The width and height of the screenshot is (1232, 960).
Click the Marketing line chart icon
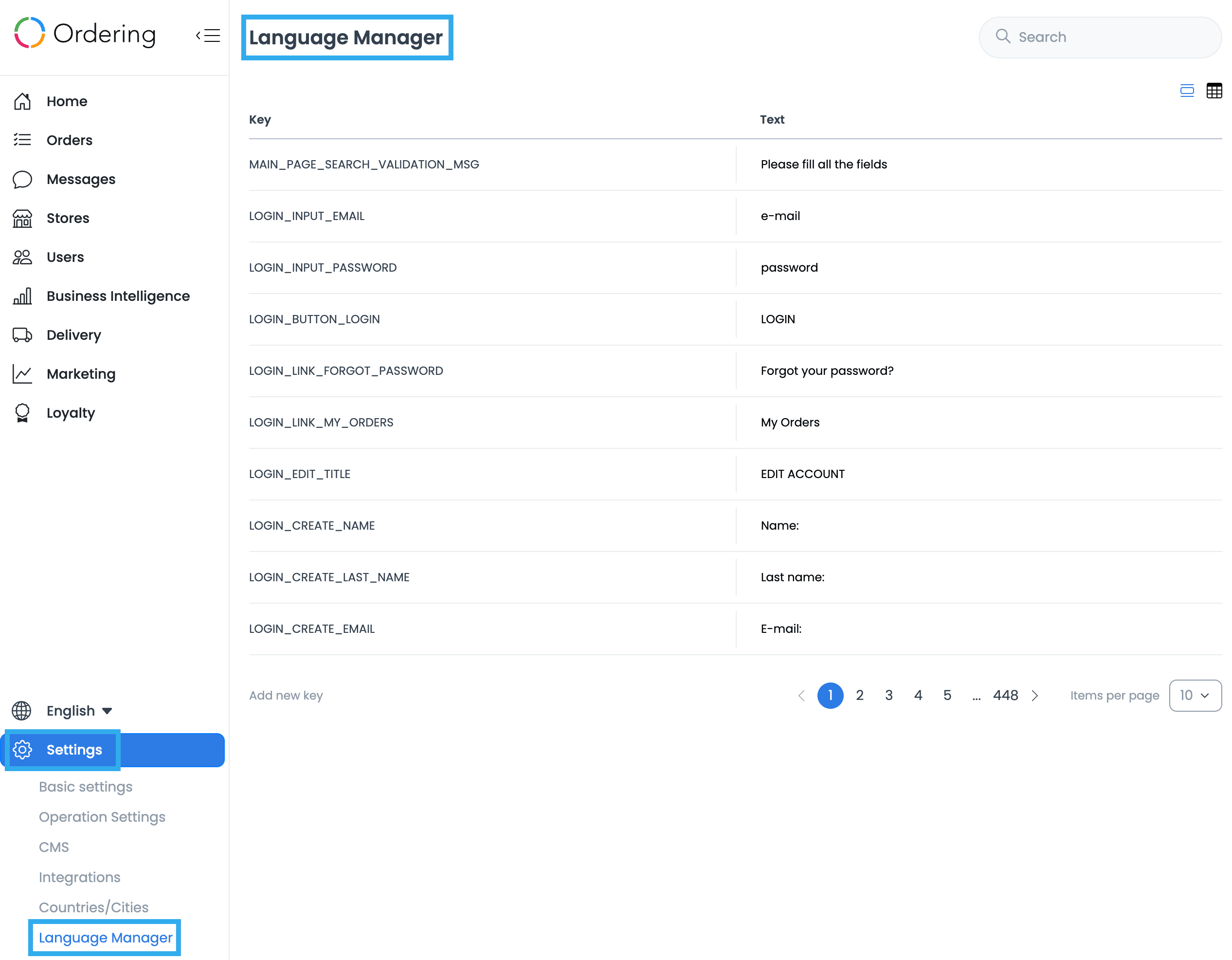[x=22, y=374]
